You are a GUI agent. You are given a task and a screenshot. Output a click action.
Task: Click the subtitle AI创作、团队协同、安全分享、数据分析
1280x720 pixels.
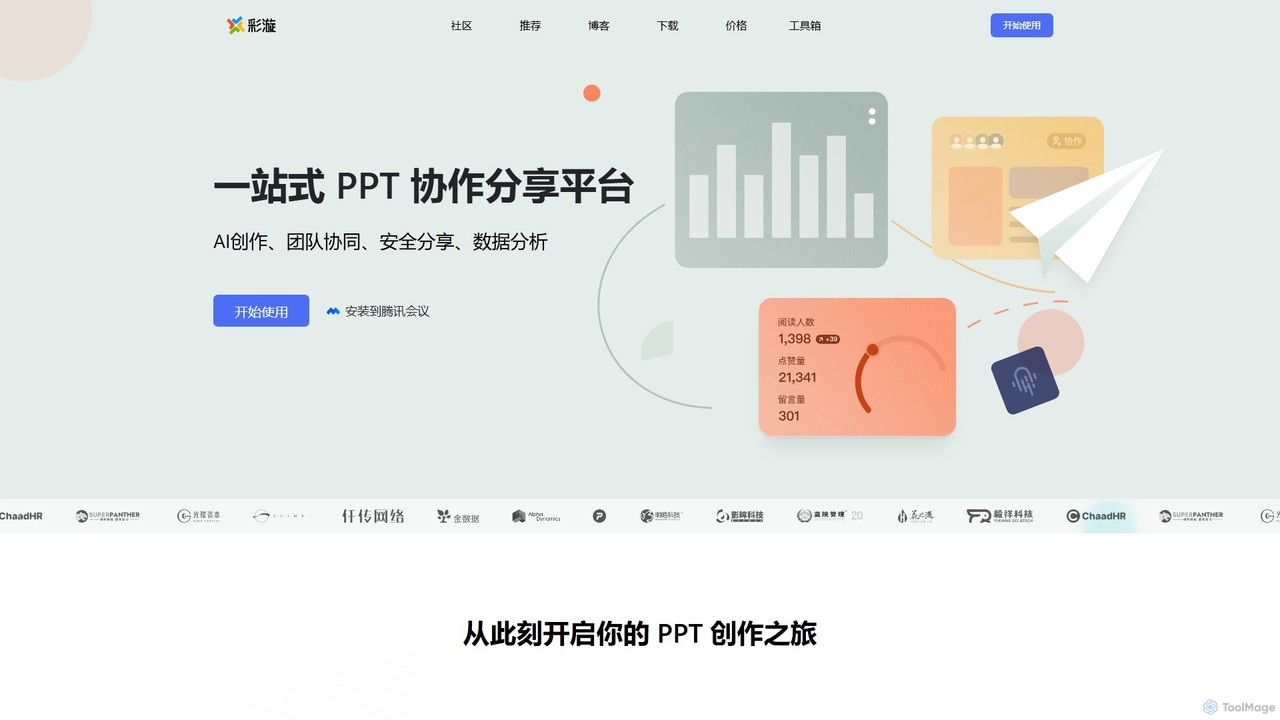click(380, 242)
